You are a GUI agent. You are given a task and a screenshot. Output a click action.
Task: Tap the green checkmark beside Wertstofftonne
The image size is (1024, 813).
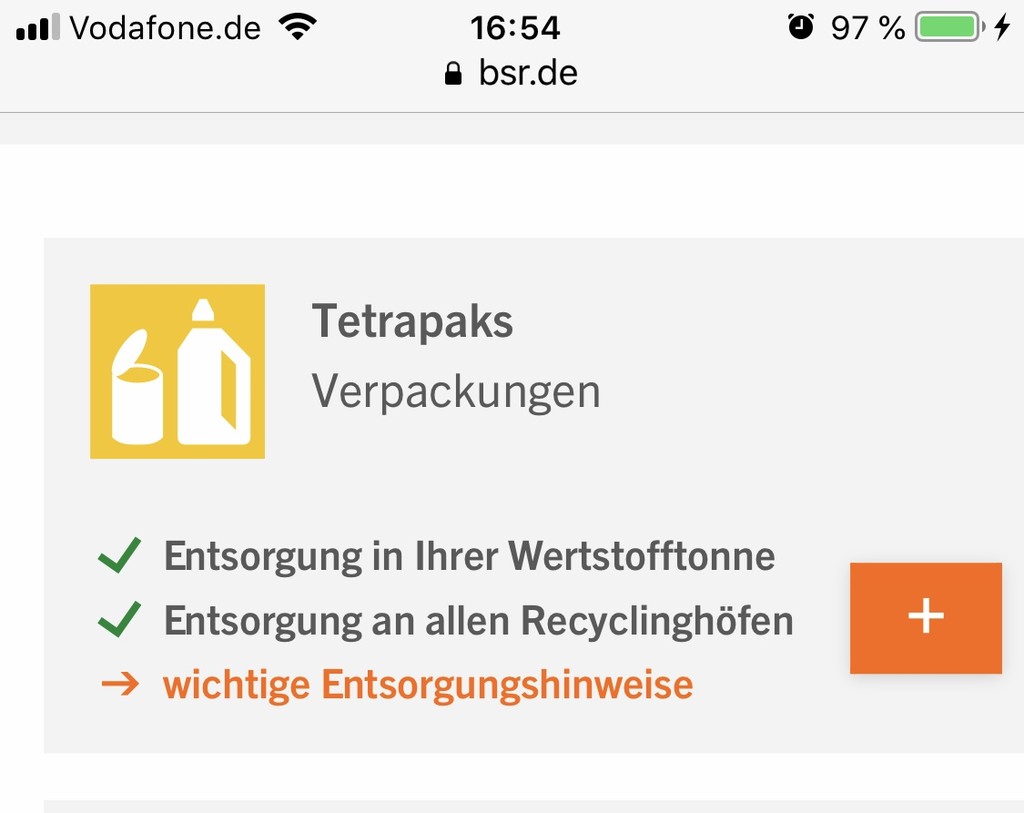(120, 555)
